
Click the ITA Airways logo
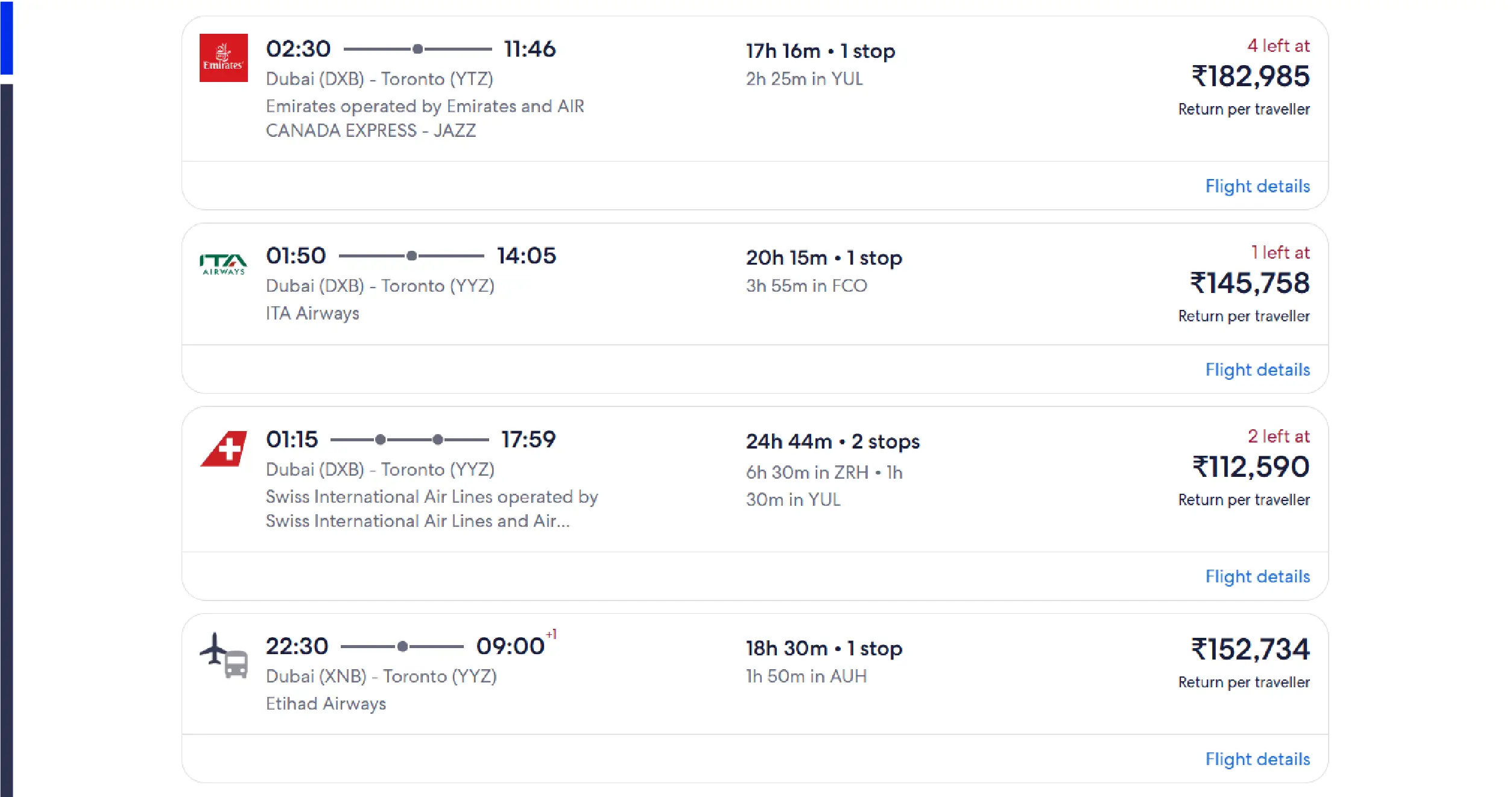(x=223, y=264)
